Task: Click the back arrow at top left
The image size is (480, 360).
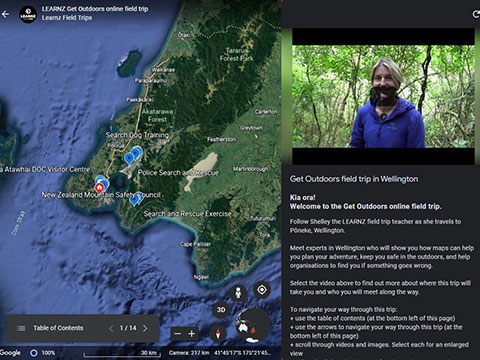Action: click(5, 14)
